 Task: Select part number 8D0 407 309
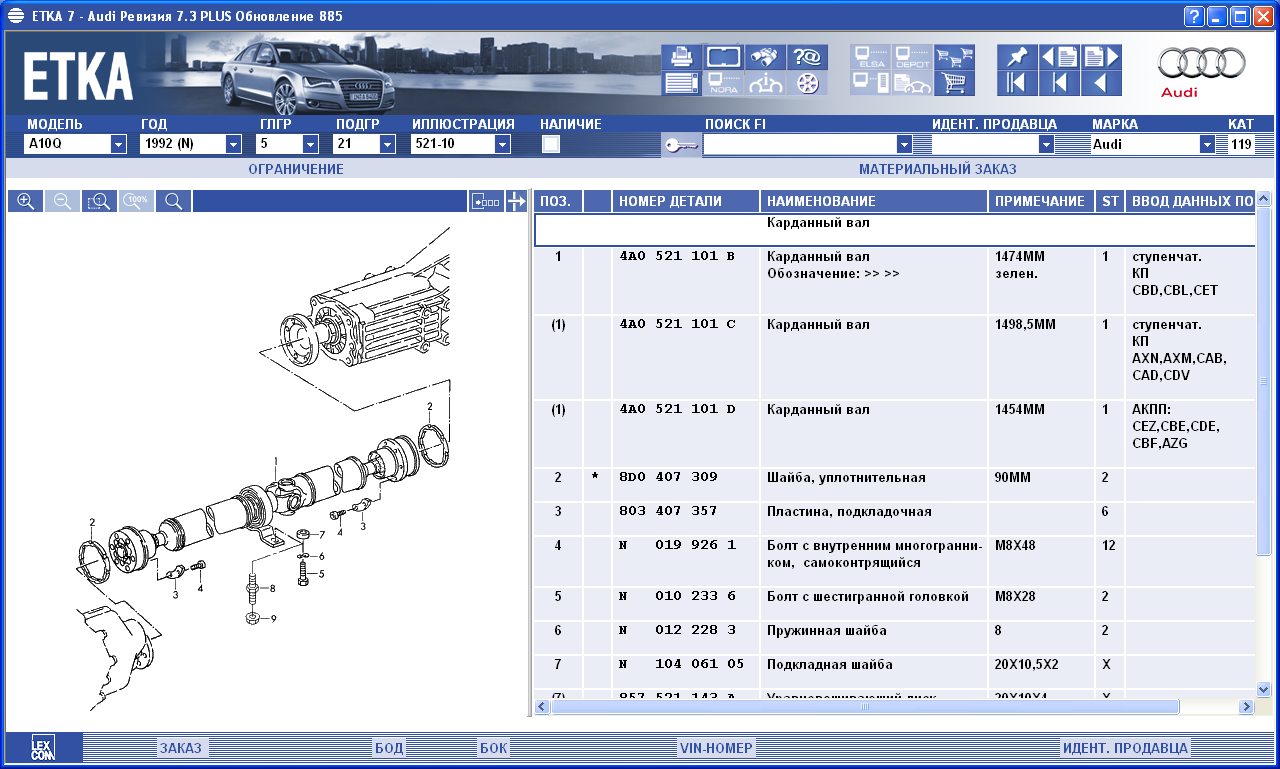click(668, 477)
